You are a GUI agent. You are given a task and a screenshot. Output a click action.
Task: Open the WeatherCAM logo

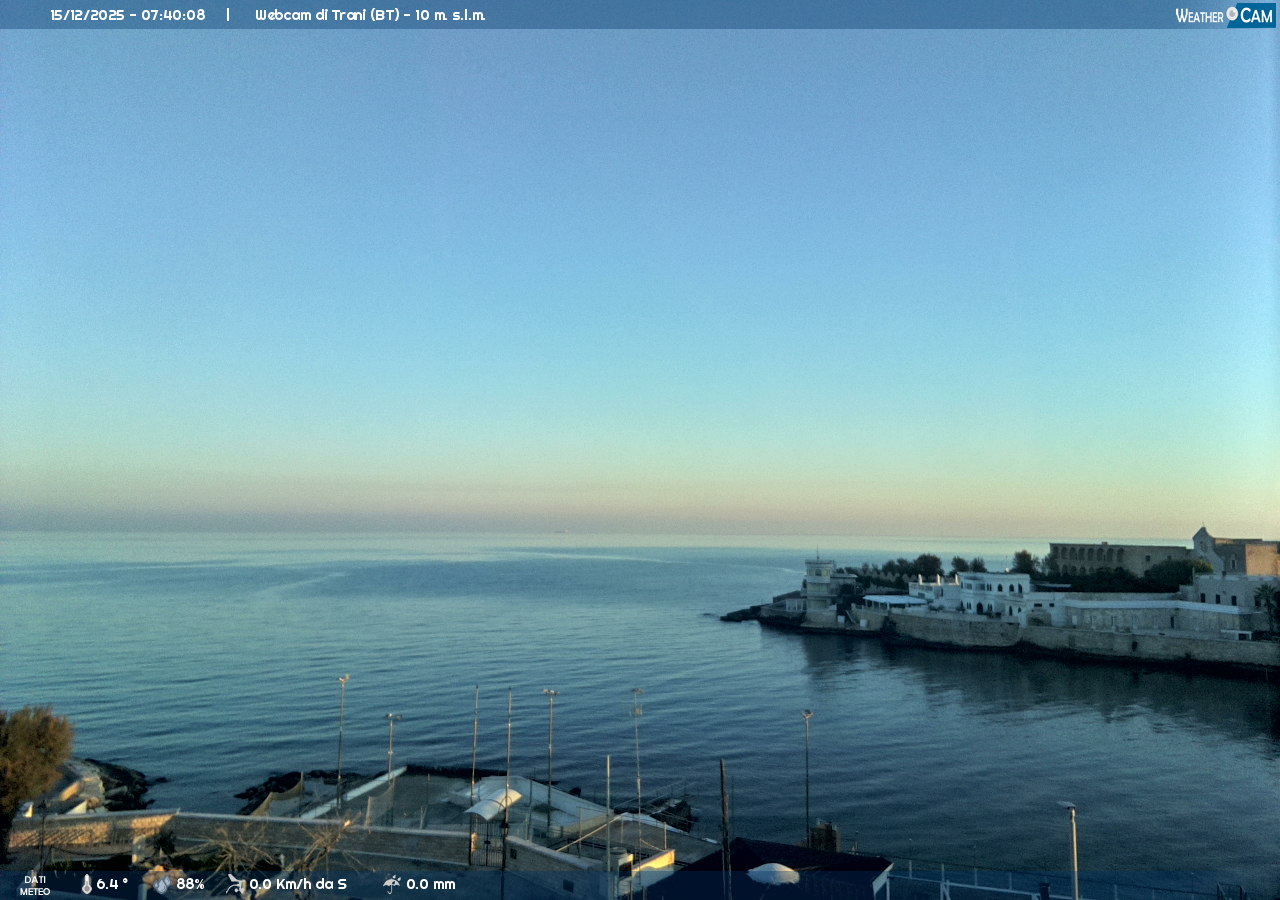point(1224,15)
